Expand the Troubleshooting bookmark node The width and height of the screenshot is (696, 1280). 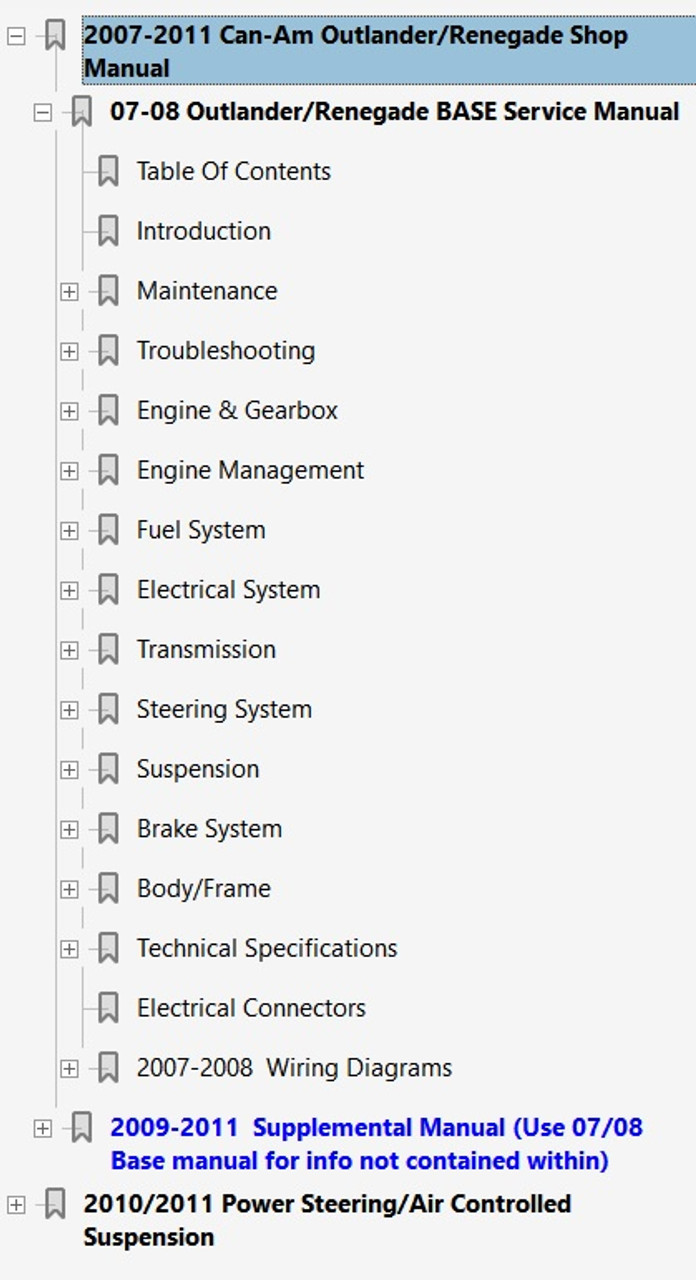pyautogui.click(x=69, y=352)
